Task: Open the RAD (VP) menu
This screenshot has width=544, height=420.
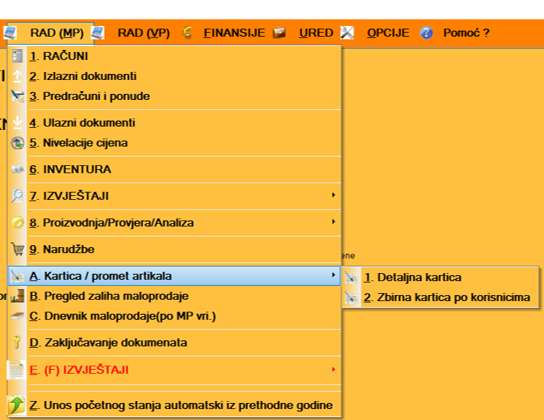Action: point(144,33)
